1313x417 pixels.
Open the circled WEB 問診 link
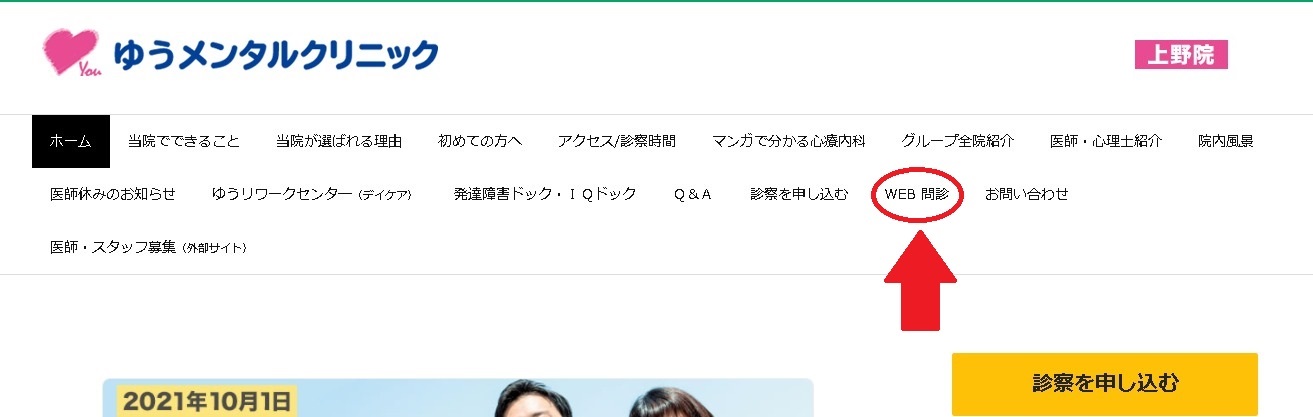pyautogui.click(x=917, y=194)
